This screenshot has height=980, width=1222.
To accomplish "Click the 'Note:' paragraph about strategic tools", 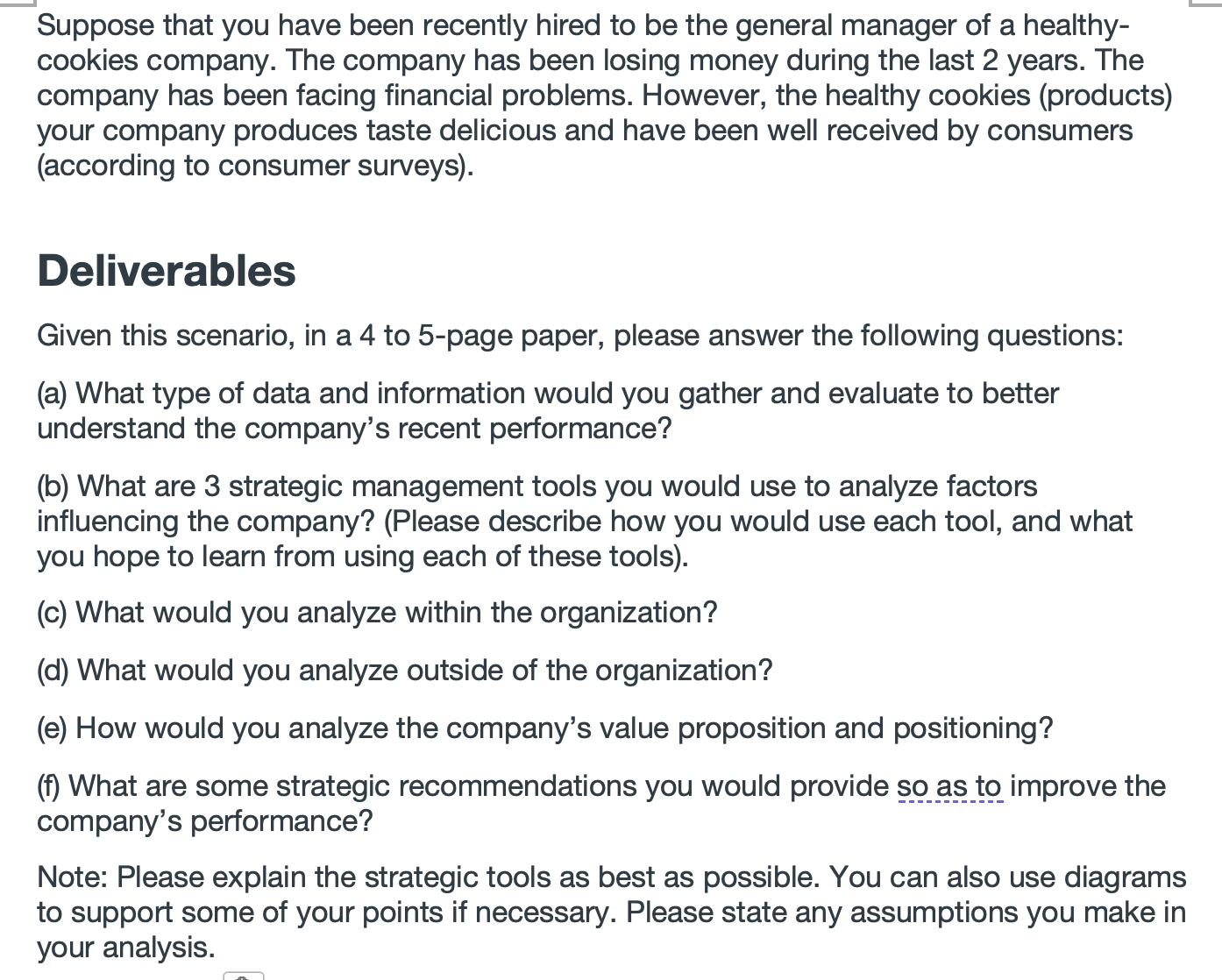I will pyautogui.click(x=612, y=913).
